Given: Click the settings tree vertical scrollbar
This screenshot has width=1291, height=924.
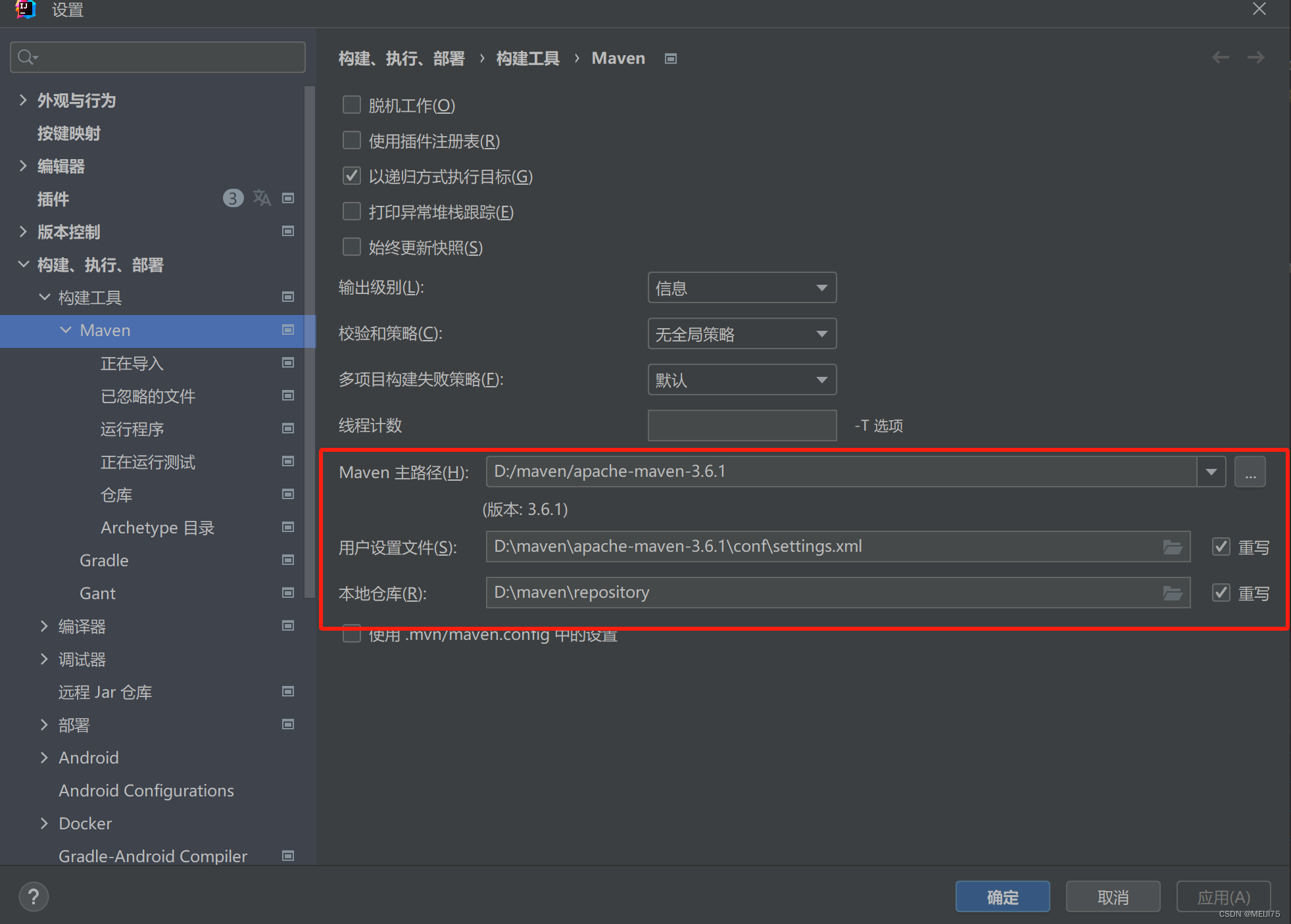Looking at the screenshot, I should [x=310, y=342].
